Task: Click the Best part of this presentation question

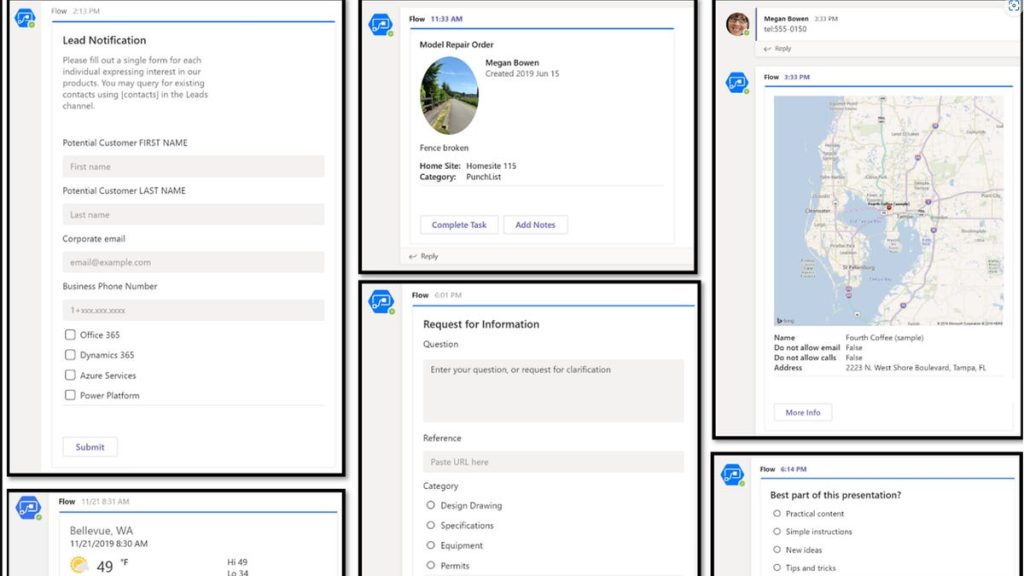Action: (835, 495)
